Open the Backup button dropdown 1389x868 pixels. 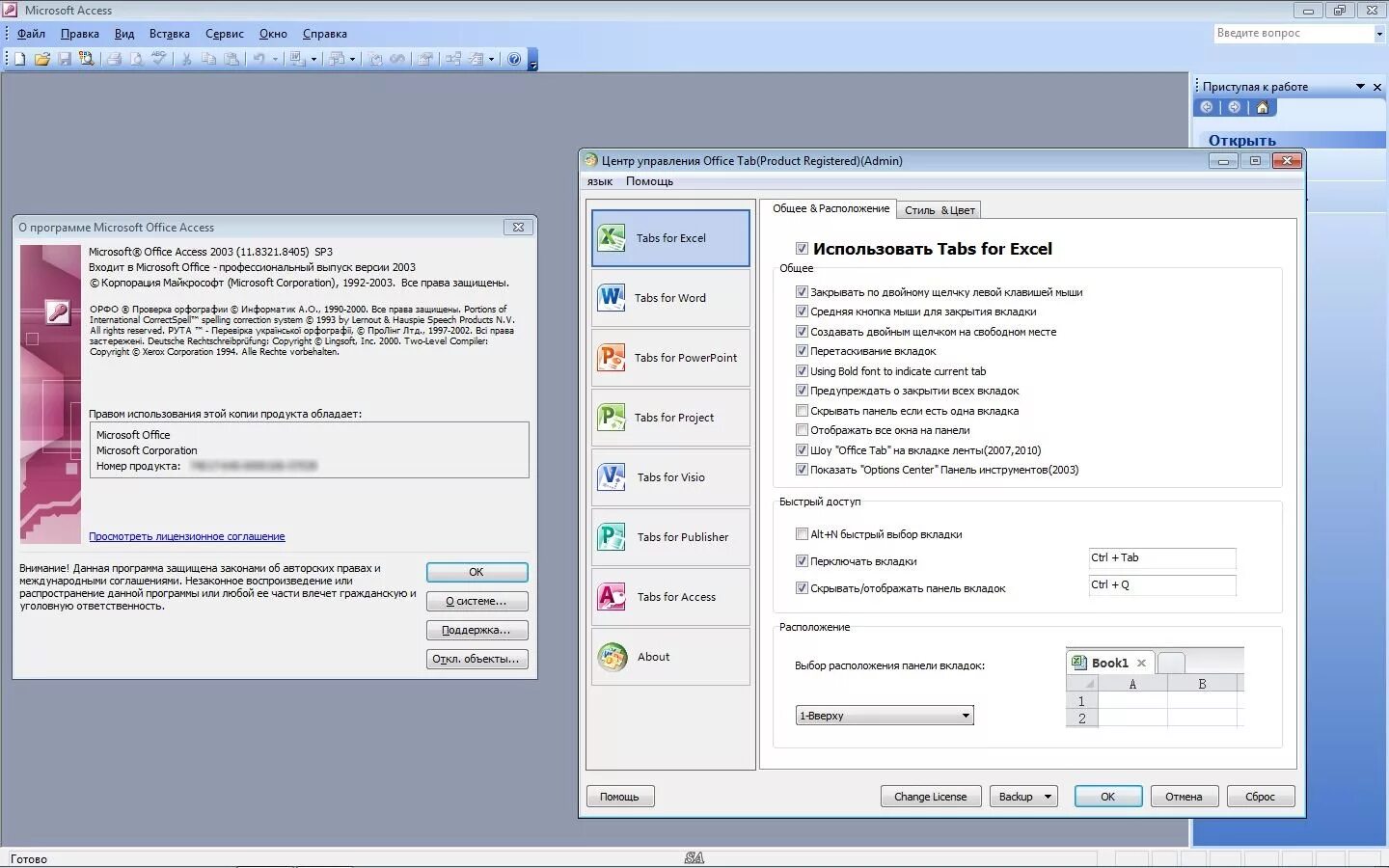1049,797
